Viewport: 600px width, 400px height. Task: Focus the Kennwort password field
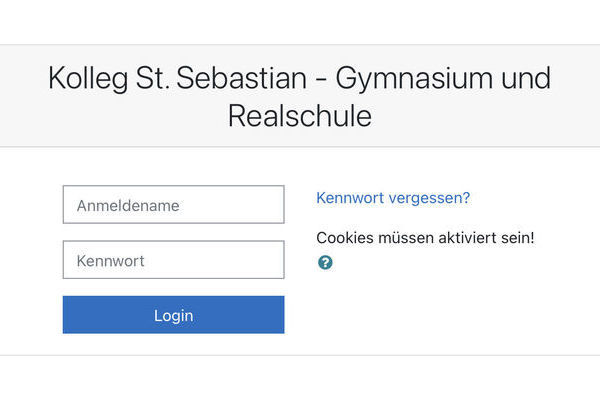[x=173, y=260]
